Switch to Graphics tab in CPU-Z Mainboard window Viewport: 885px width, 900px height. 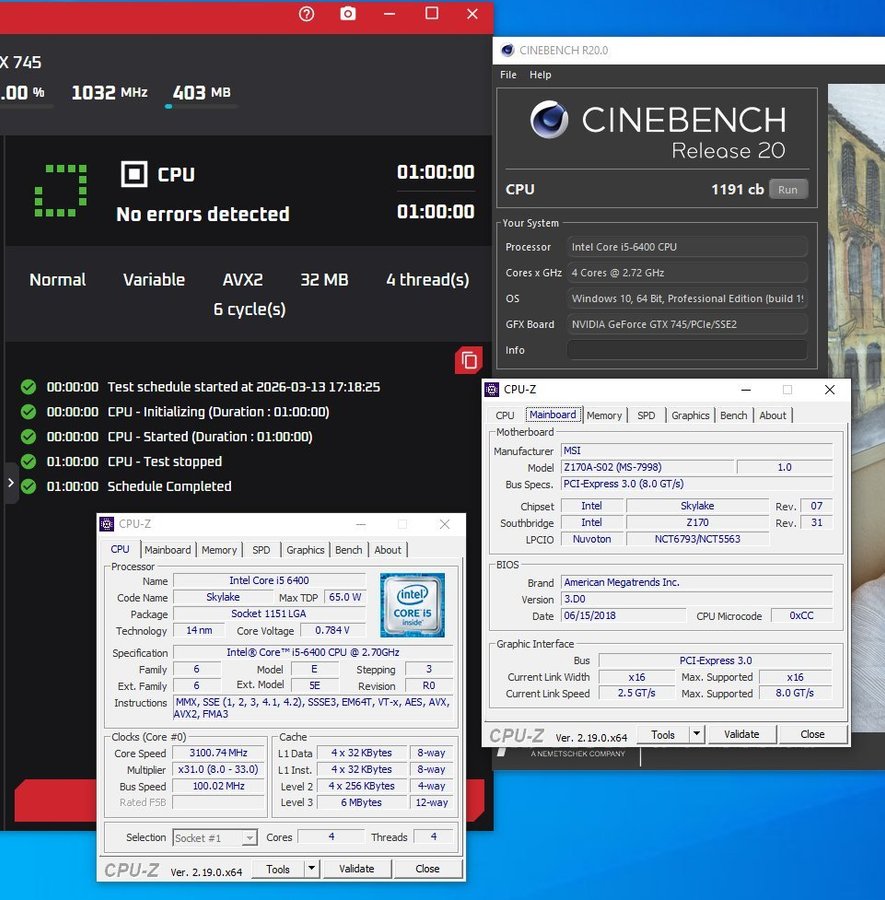coord(690,415)
